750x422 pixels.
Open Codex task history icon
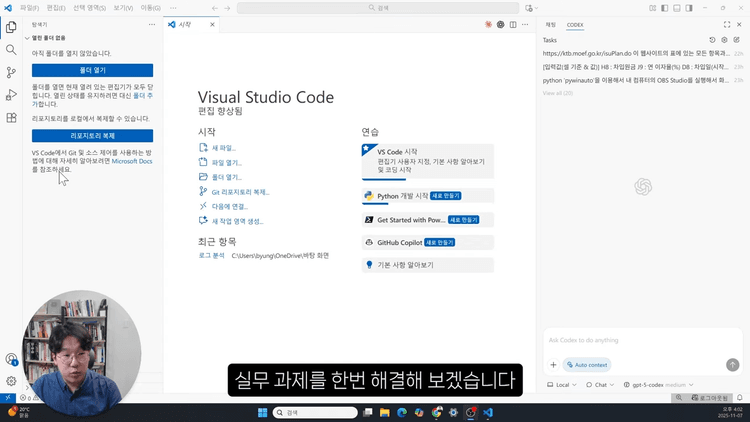click(x=712, y=40)
